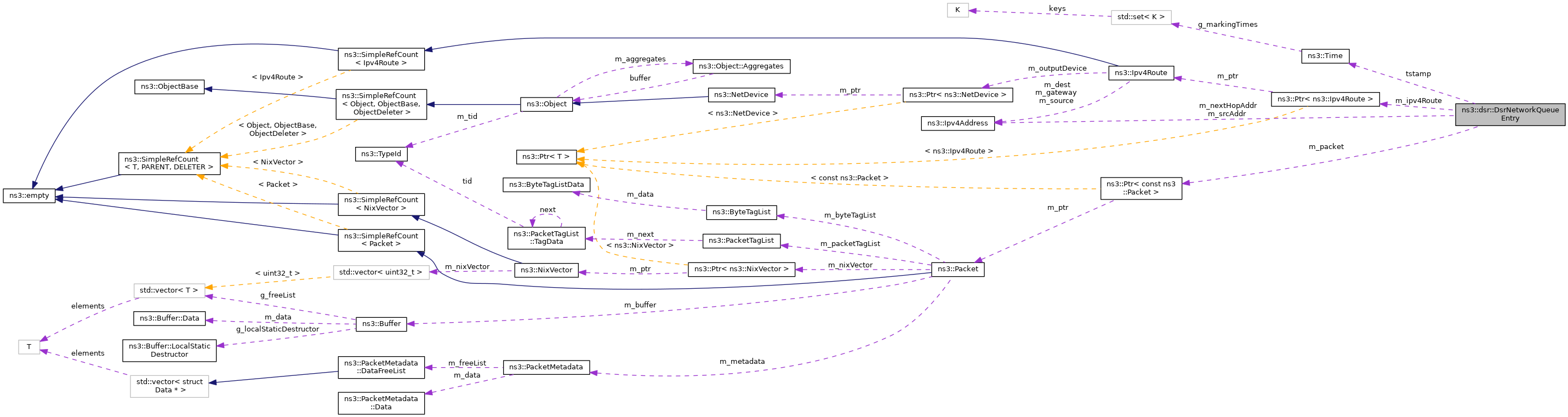The width and height of the screenshot is (1568, 417).
Task: Open the ns3::Ptr< T > node
Action: click(x=546, y=157)
